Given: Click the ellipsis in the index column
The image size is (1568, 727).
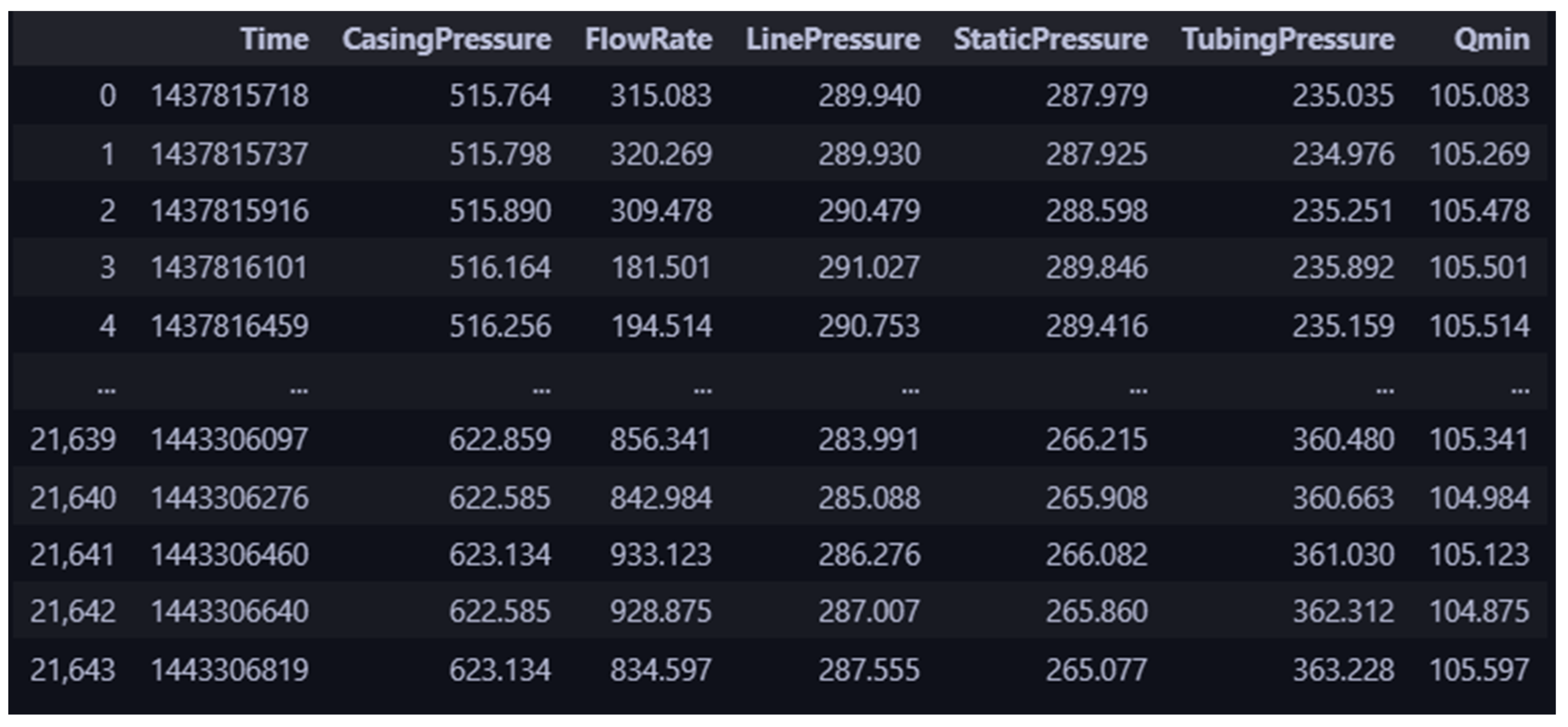Looking at the screenshot, I should 106,390.
